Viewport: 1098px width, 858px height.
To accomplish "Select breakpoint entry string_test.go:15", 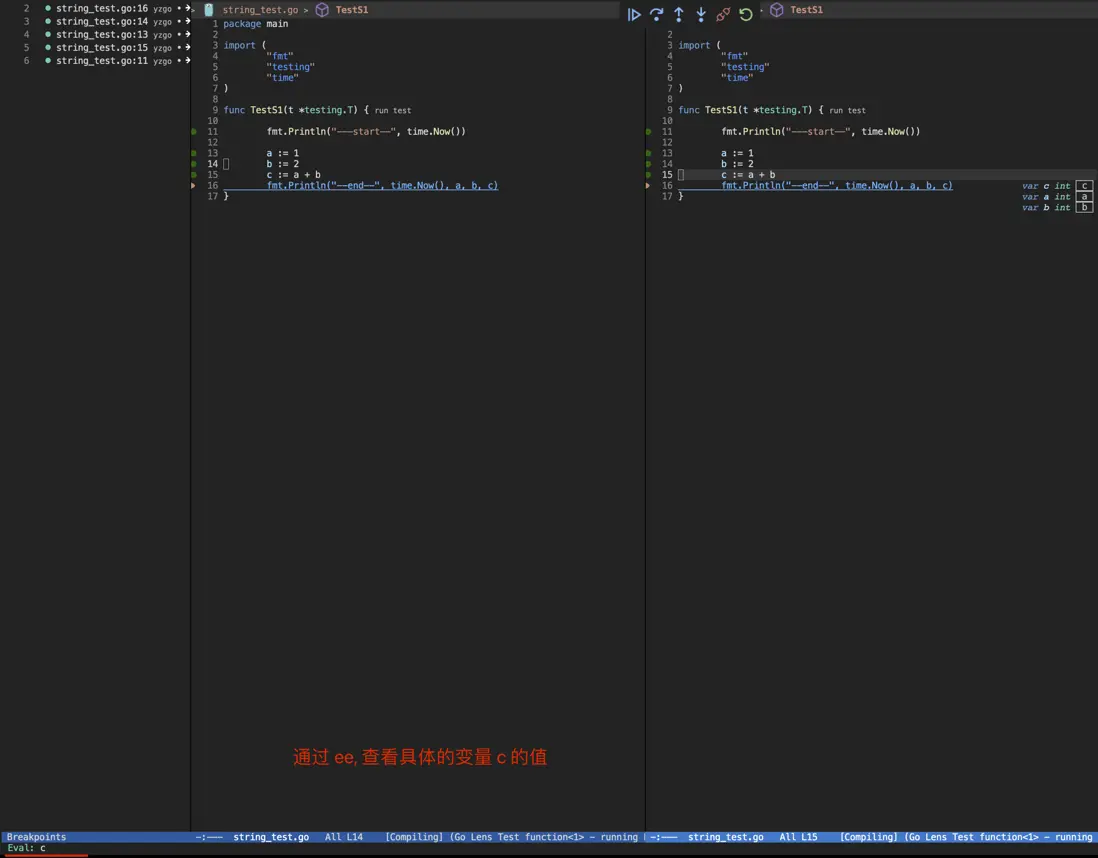I will (102, 48).
